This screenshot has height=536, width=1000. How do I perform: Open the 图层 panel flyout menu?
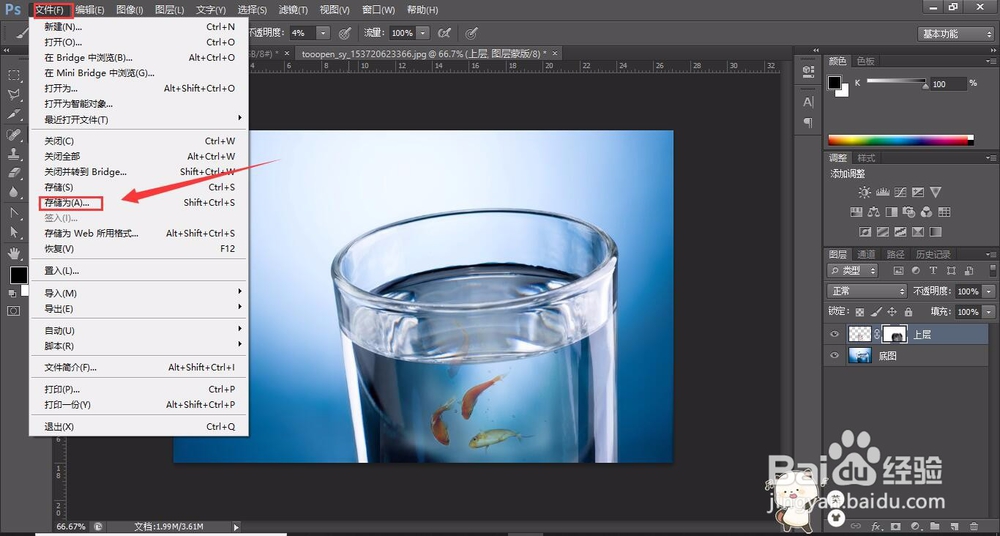[x=991, y=254]
